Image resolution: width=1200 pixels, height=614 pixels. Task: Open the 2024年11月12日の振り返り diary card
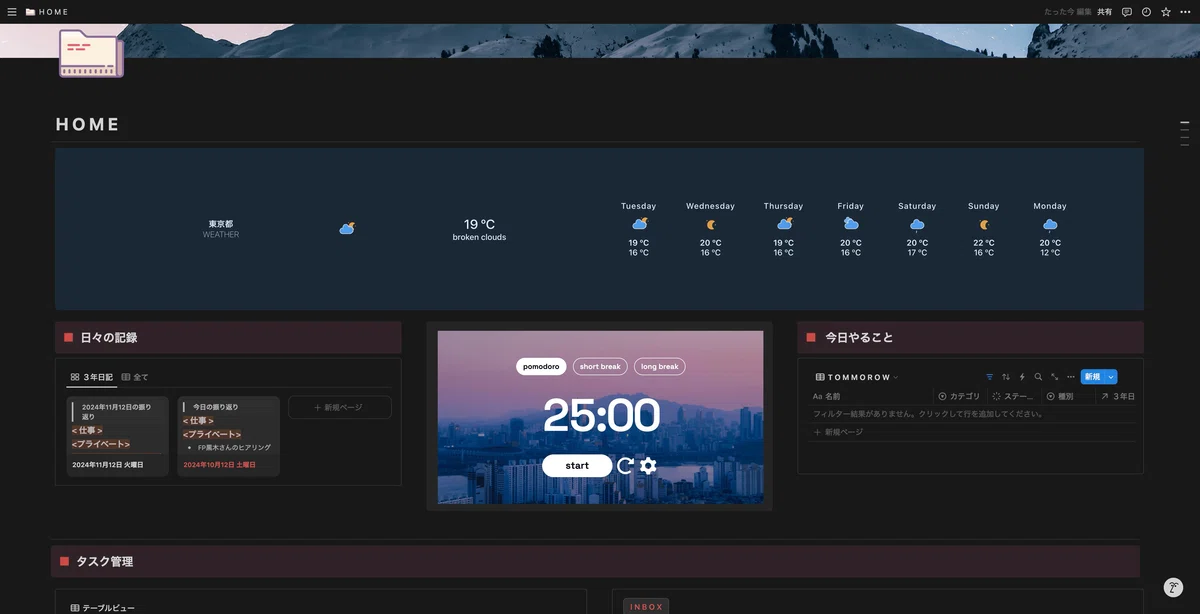117,436
